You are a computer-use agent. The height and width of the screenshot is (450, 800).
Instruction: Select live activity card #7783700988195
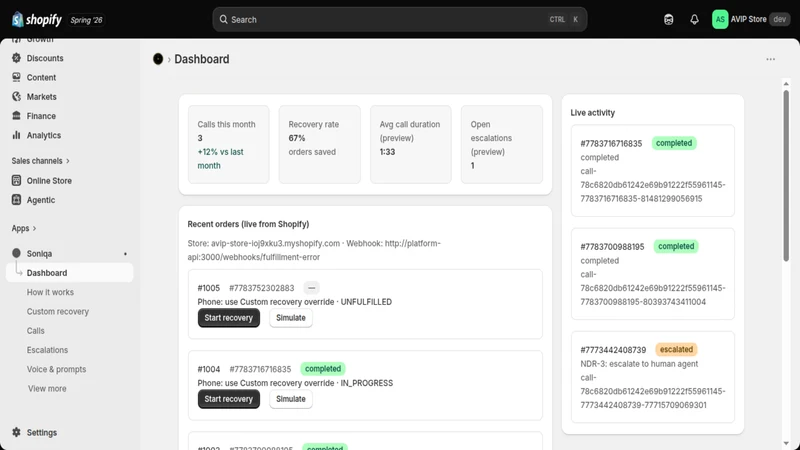tap(653, 273)
